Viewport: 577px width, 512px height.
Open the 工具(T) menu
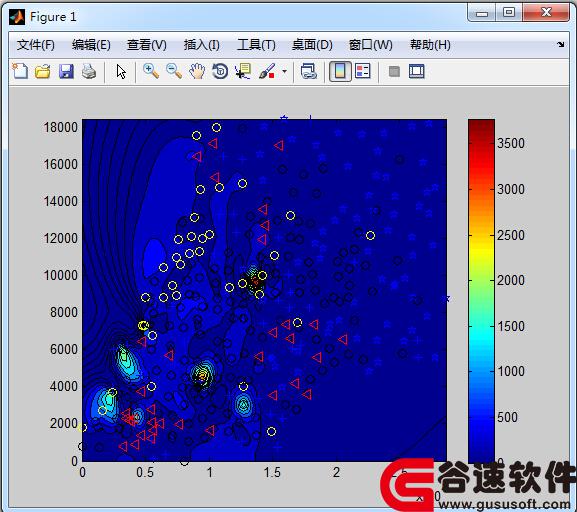click(x=256, y=45)
